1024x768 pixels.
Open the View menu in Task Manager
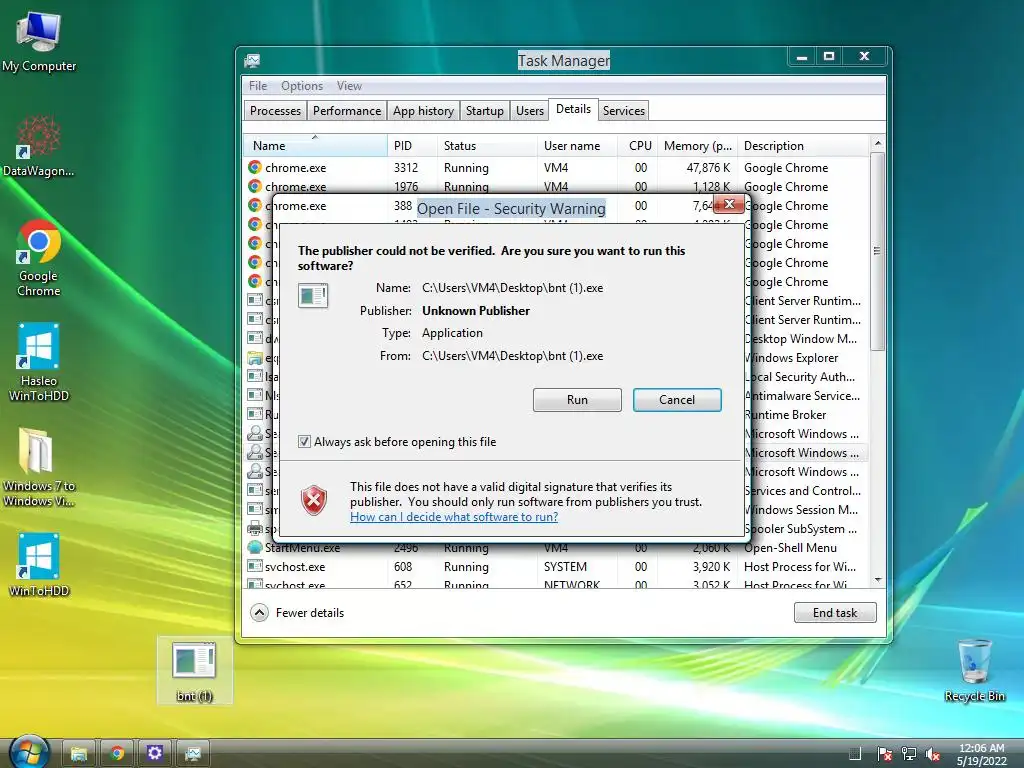349,86
